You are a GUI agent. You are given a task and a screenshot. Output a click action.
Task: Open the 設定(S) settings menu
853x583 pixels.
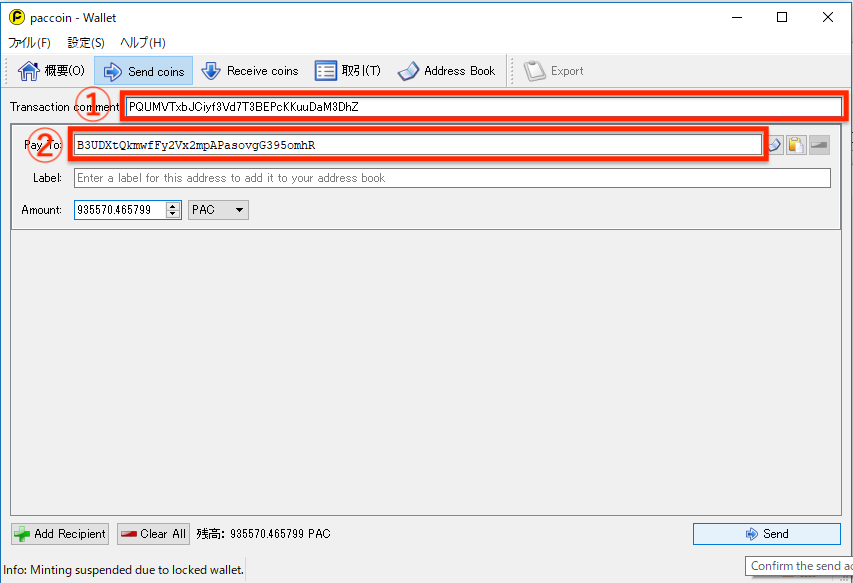pyautogui.click(x=85, y=42)
